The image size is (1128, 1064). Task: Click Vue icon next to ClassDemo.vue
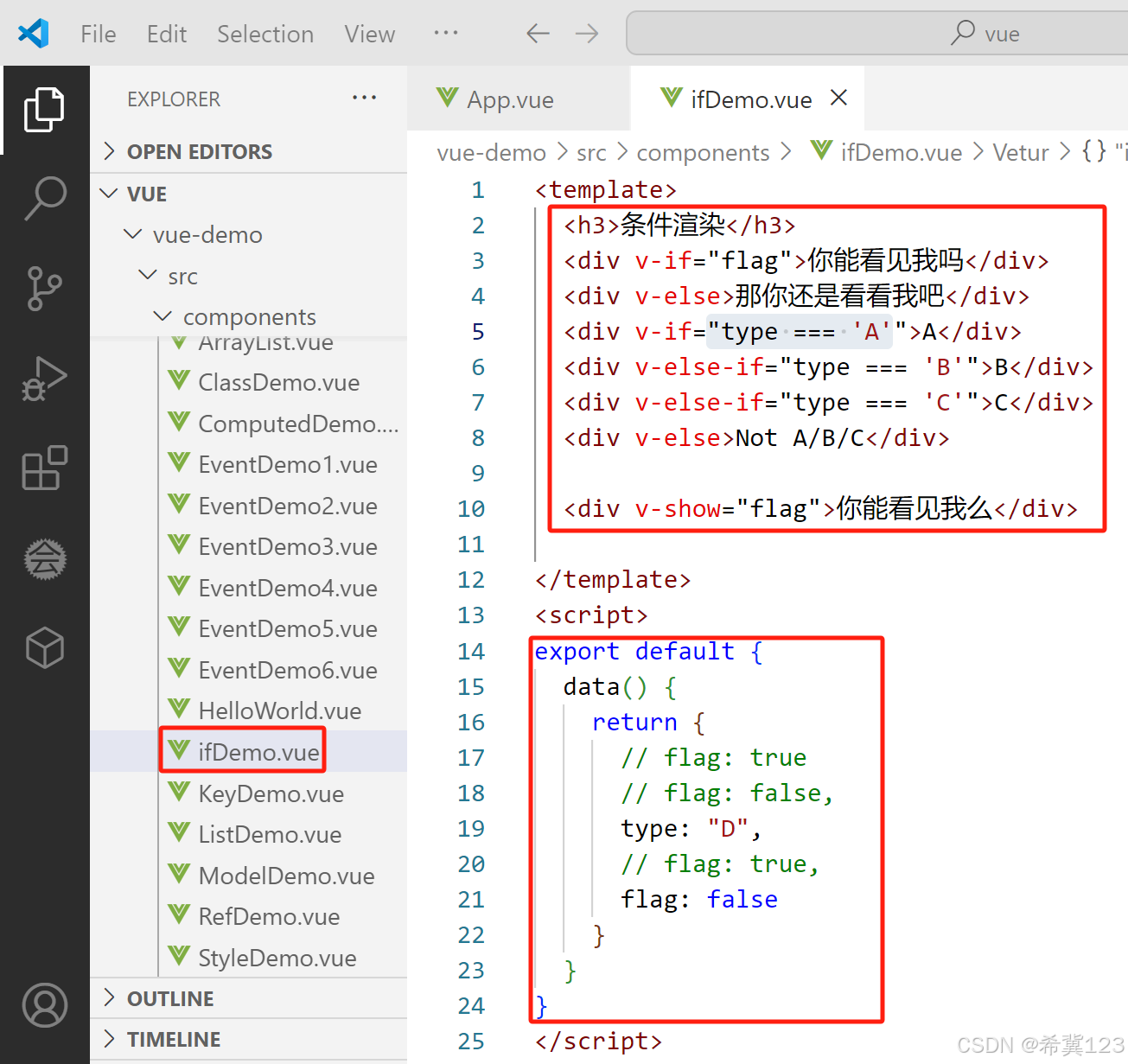pos(179,381)
